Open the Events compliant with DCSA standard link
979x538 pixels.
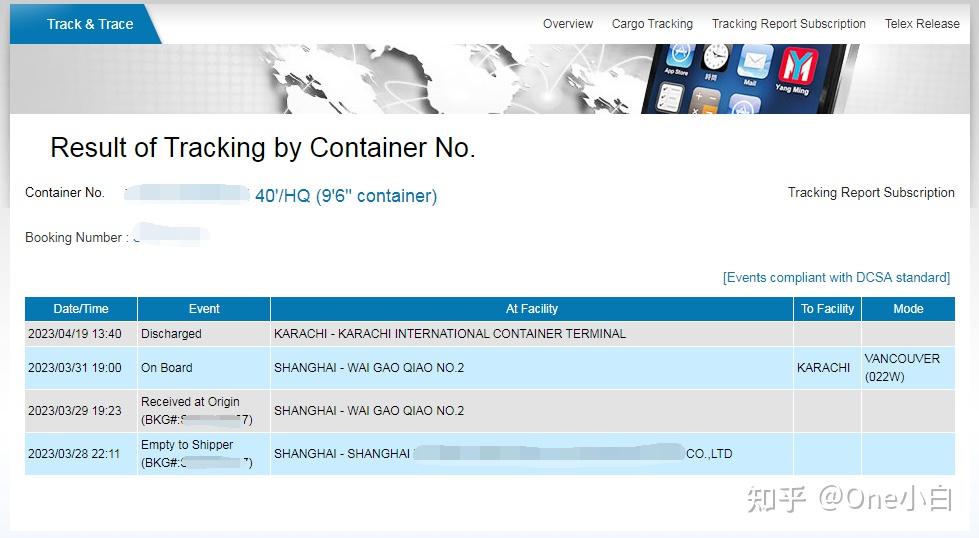(836, 278)
